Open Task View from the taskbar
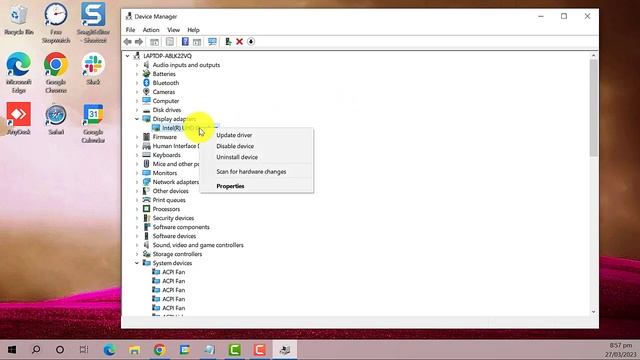Viewport: 640px width, 360px height. click(84, 350)
